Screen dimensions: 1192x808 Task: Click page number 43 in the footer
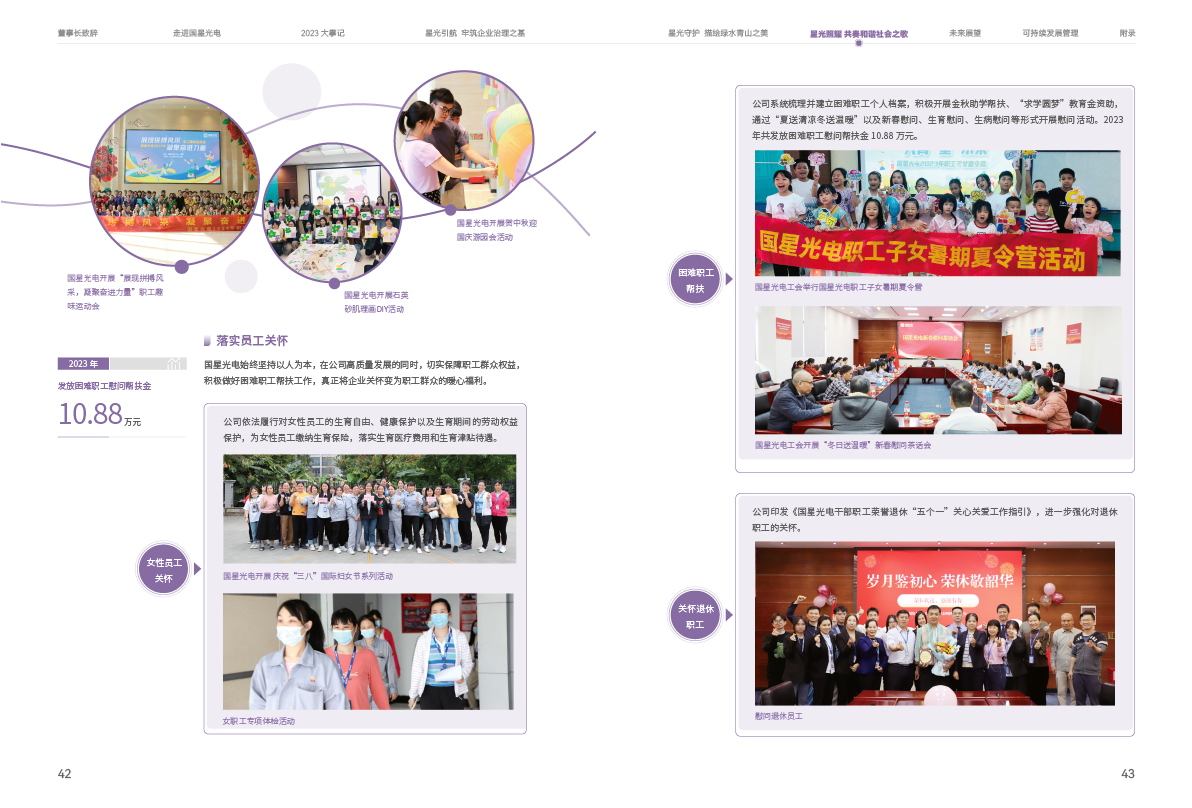pos(1127,774)
